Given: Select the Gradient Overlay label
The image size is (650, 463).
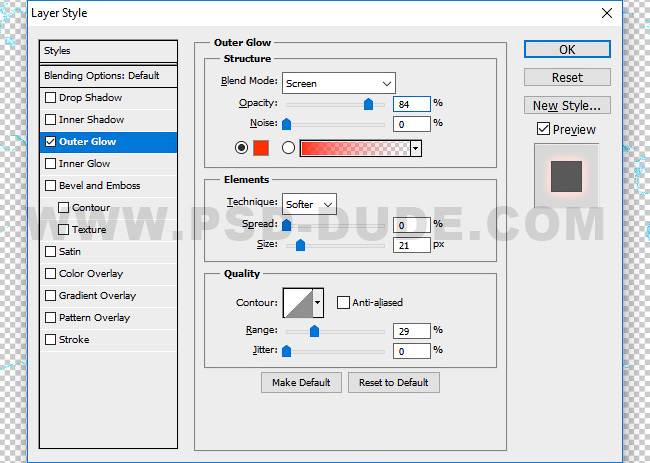Looking at the screenshot, I should click(97, 295).
